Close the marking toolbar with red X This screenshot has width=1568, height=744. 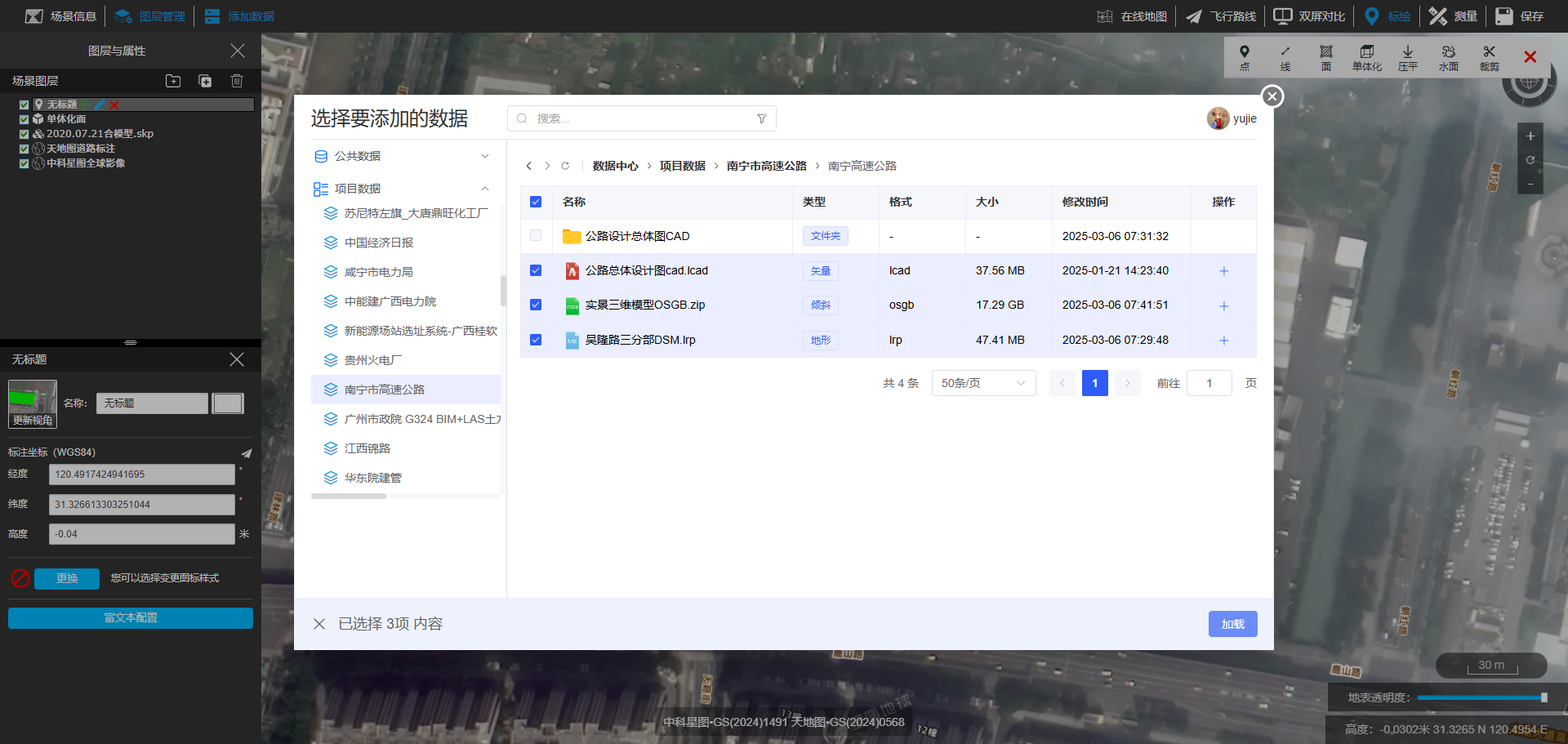click(x=1530, y=56)
